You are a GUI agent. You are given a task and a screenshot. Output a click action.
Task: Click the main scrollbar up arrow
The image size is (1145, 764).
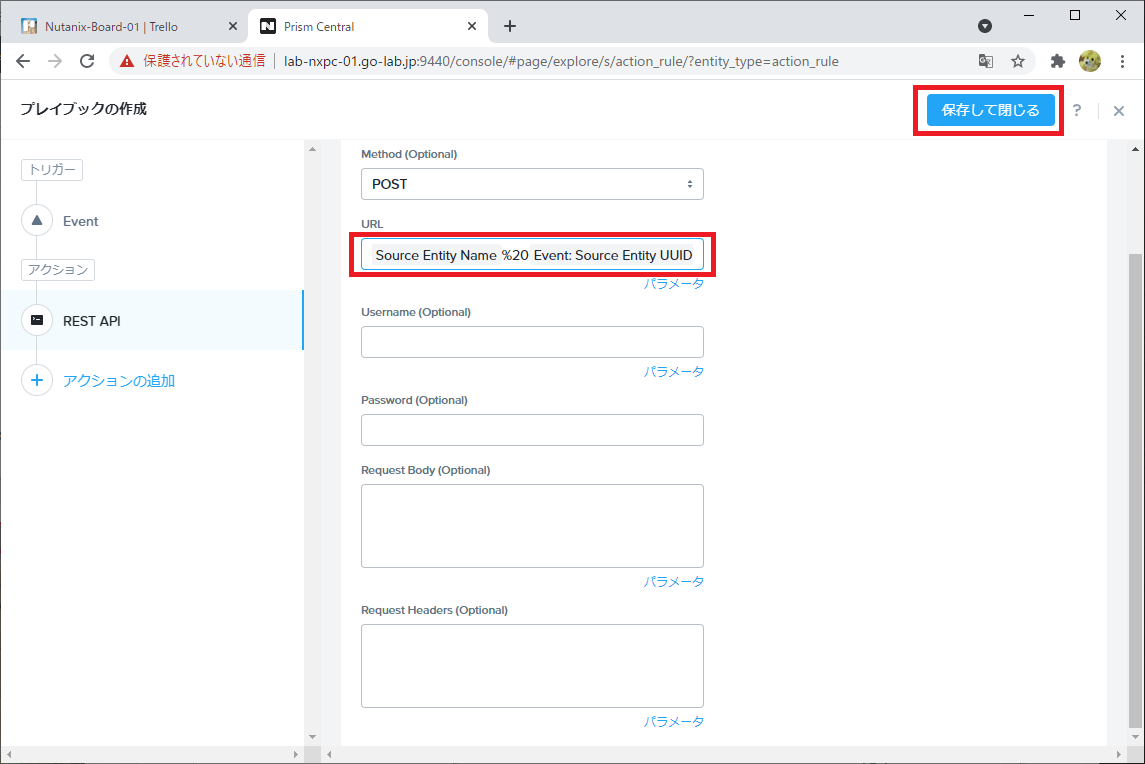1136,149
